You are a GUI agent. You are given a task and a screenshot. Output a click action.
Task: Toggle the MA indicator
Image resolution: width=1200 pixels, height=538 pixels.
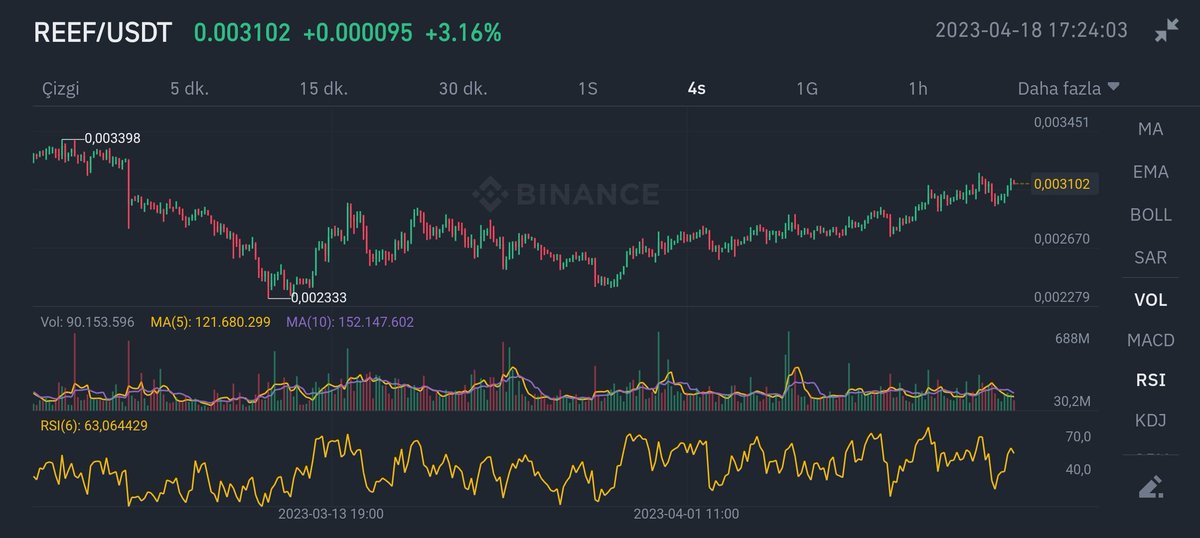tap(1150, 130)
